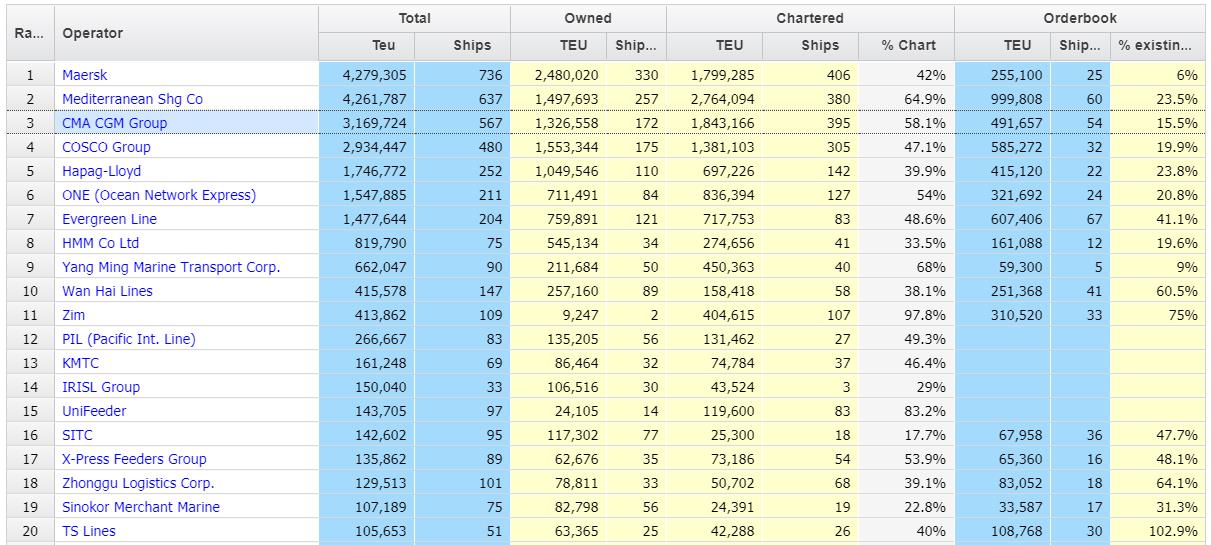Select TS Lines % existing 102.9%
Viewport: 1211px width, 545px height.
coord(1158,531)
